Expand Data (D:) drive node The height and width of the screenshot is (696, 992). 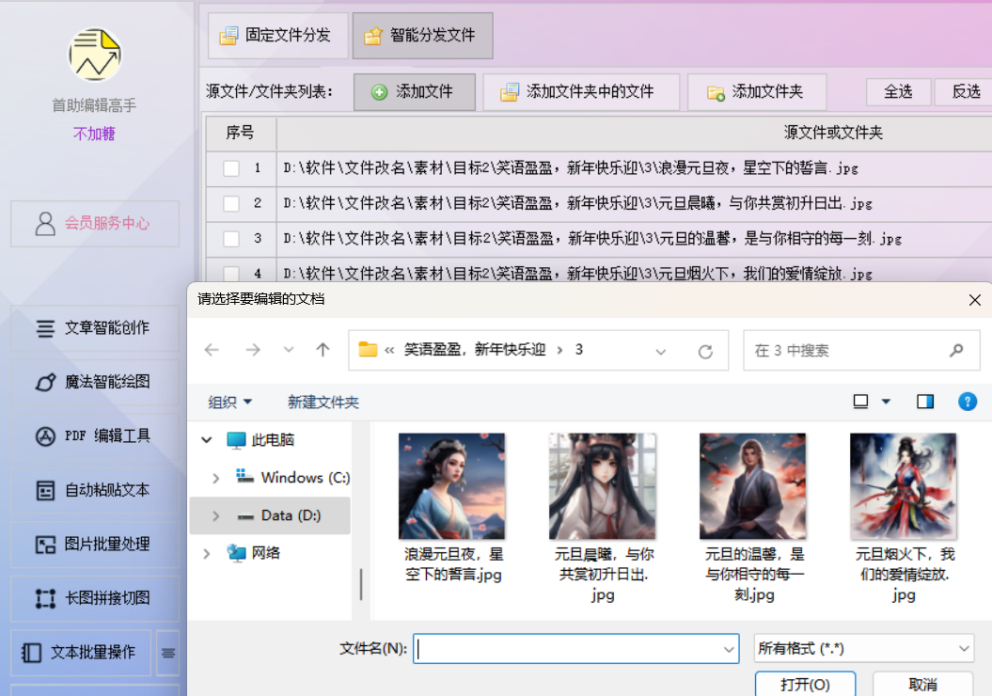(x=216, y=516)
